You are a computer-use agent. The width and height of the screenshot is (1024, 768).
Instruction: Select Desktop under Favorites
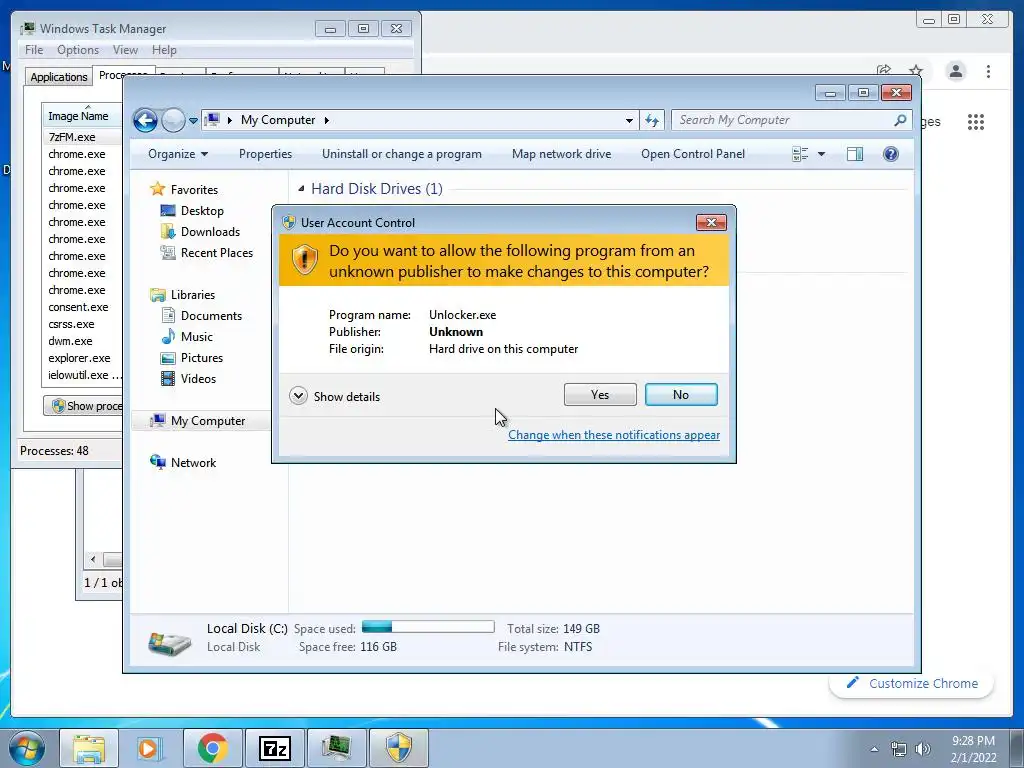click(x=202, y=211)
